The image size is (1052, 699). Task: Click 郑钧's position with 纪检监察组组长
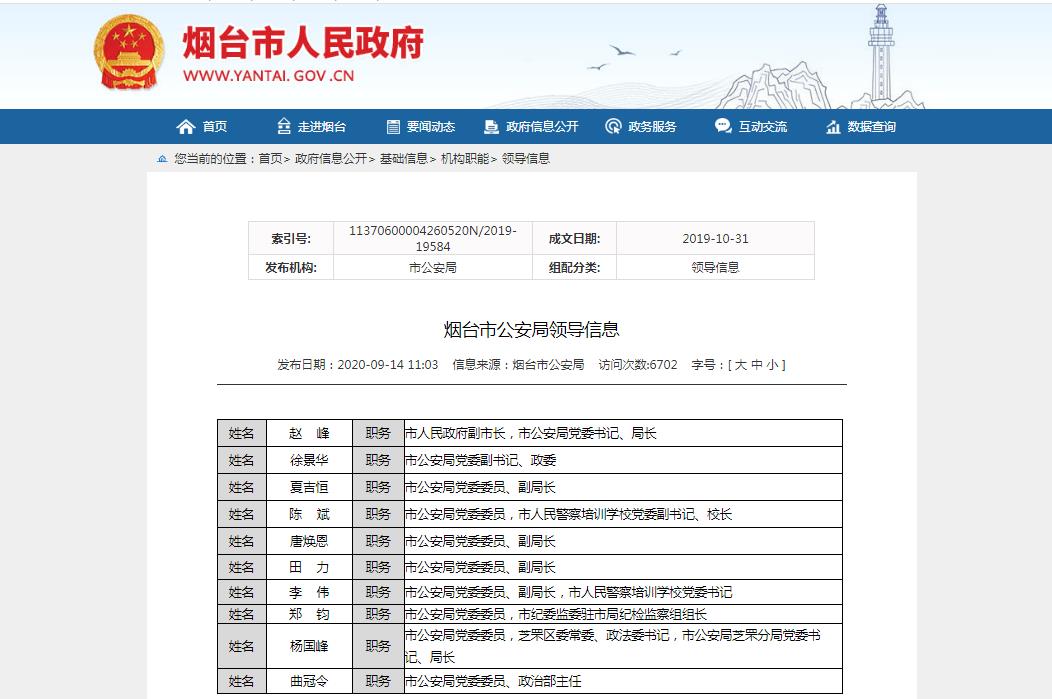click(x=556, y=614)
